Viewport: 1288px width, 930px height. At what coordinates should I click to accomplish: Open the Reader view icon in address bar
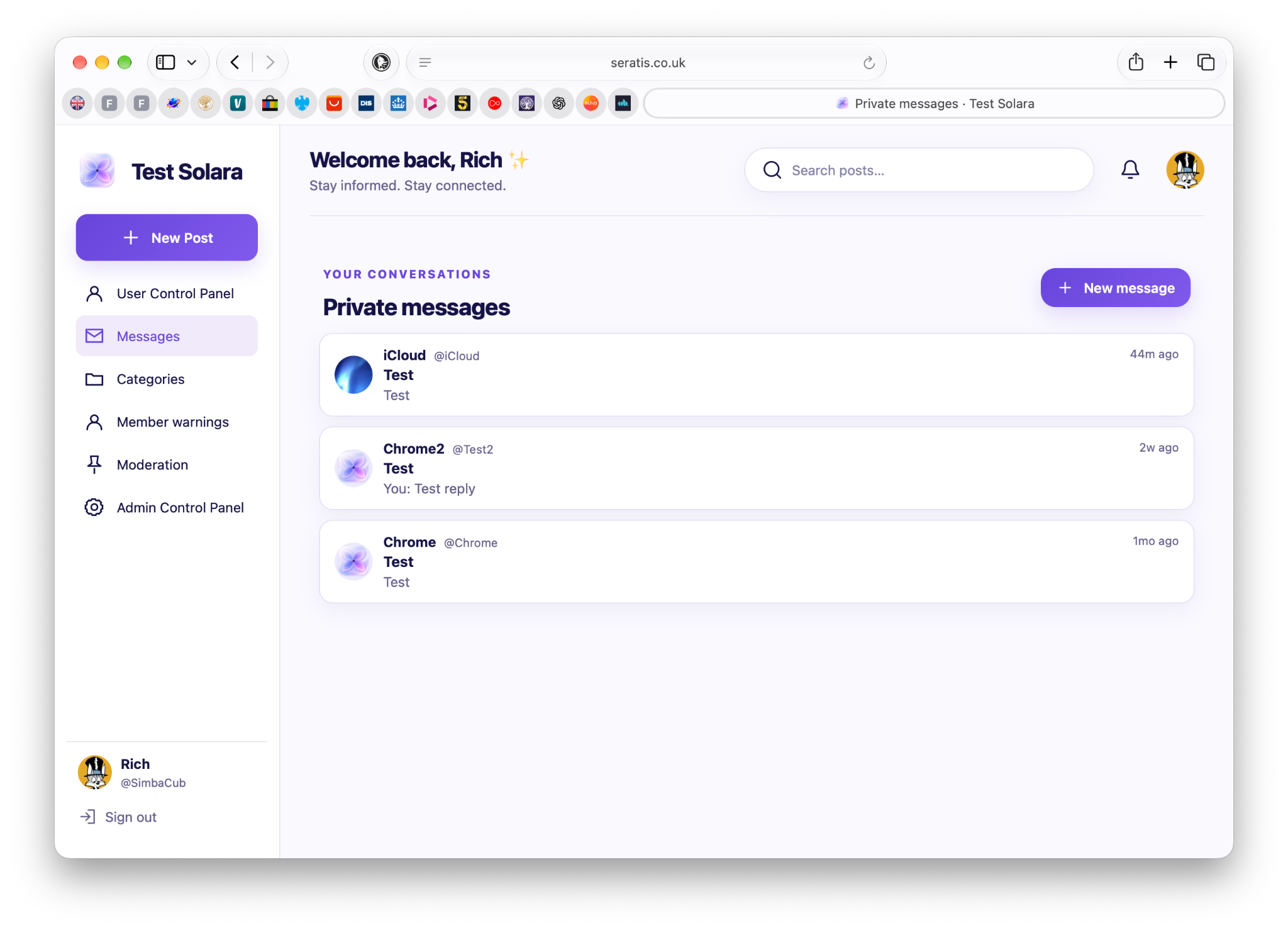point(425,62)
